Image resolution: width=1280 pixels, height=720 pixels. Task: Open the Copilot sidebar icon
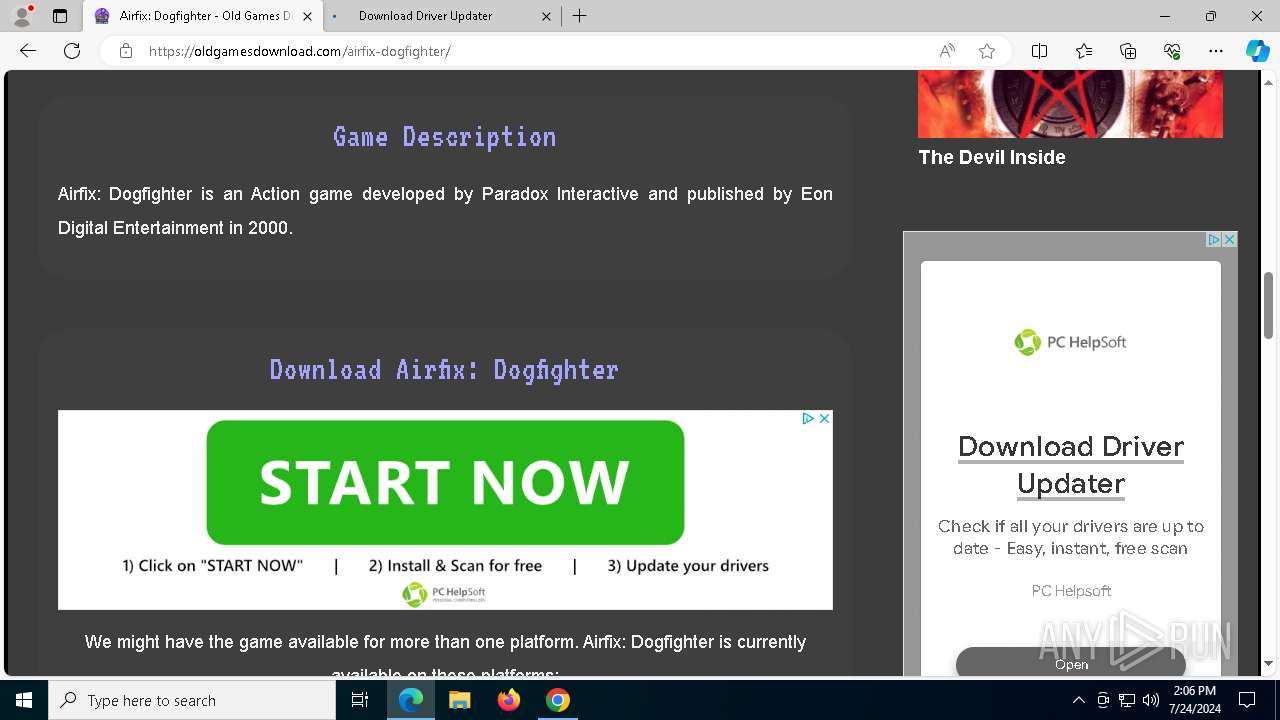coord(1257,51)
